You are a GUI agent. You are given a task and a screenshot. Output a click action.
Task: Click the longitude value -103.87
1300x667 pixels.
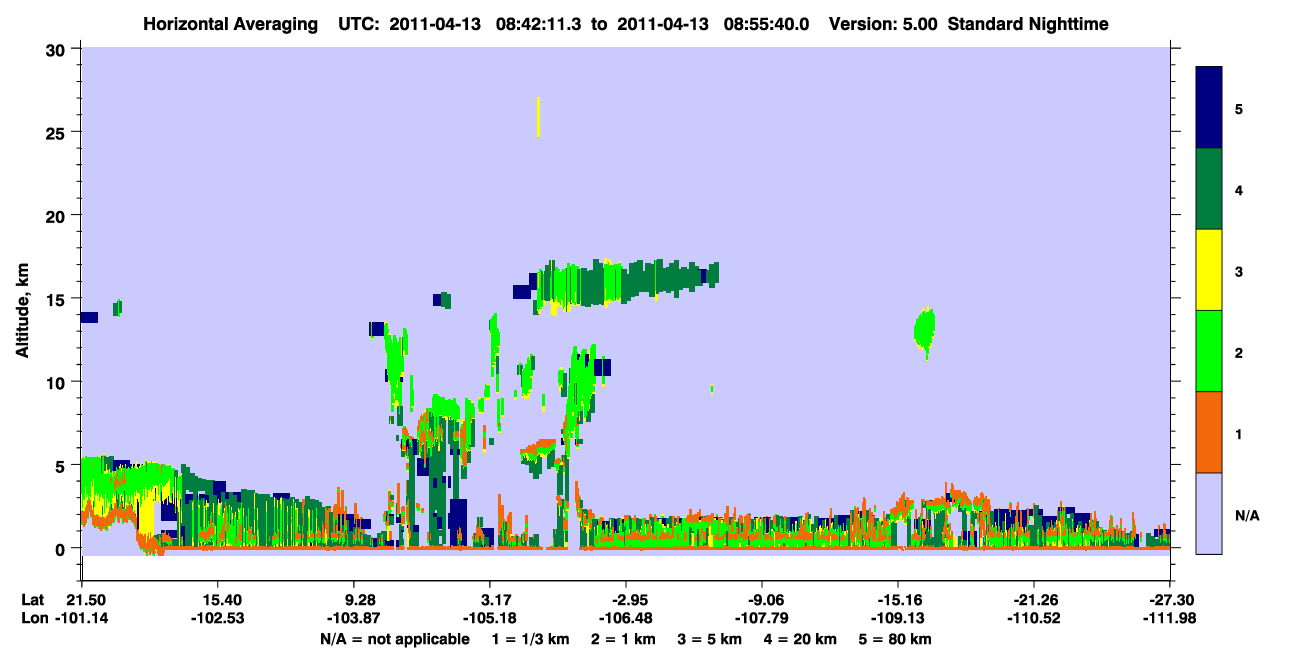click(354, 618)
